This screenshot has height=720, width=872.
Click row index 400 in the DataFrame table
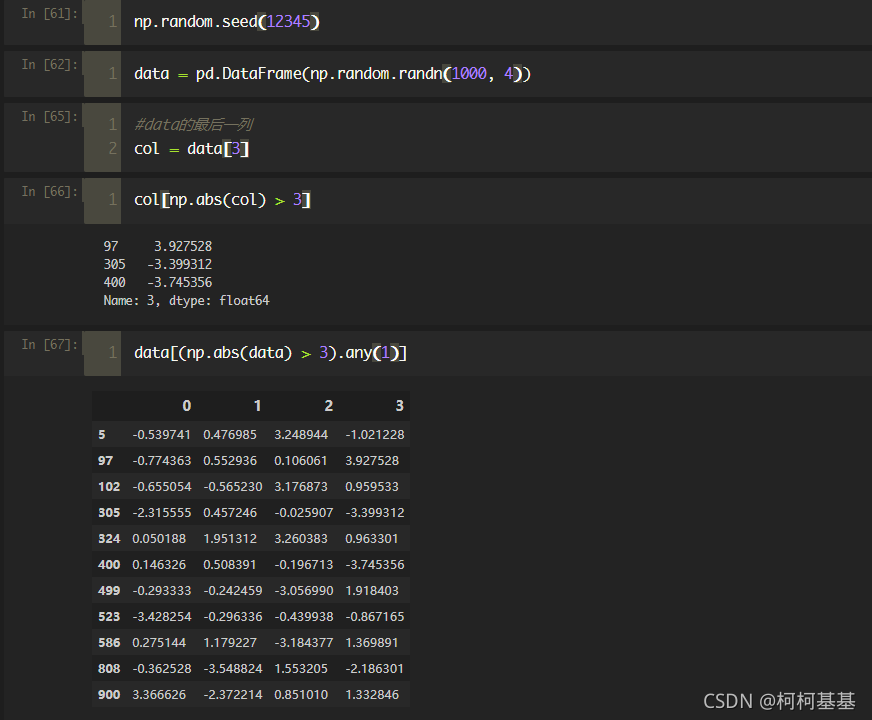(109, 565)
